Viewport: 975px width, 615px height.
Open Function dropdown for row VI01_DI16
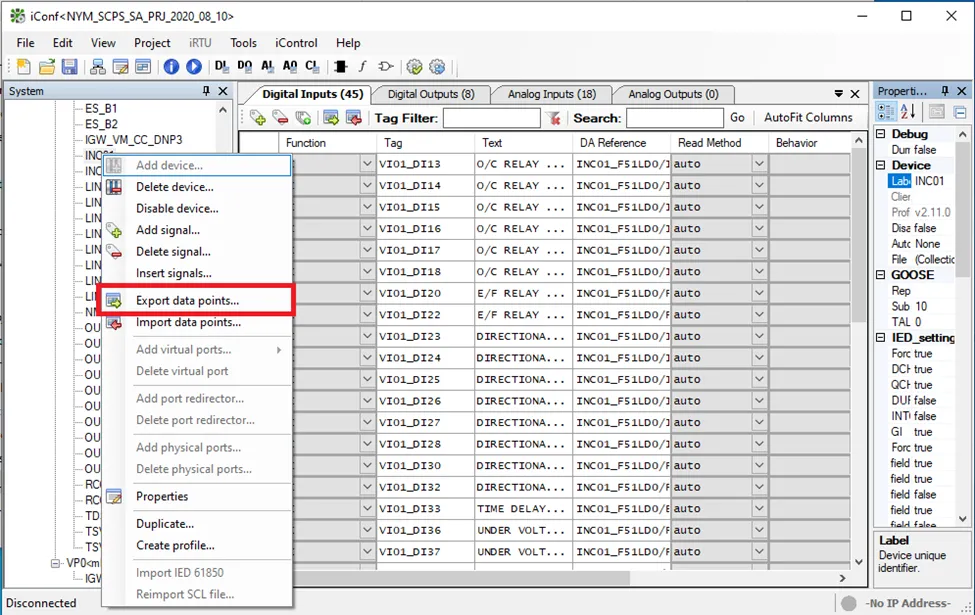tap(367, 228)
